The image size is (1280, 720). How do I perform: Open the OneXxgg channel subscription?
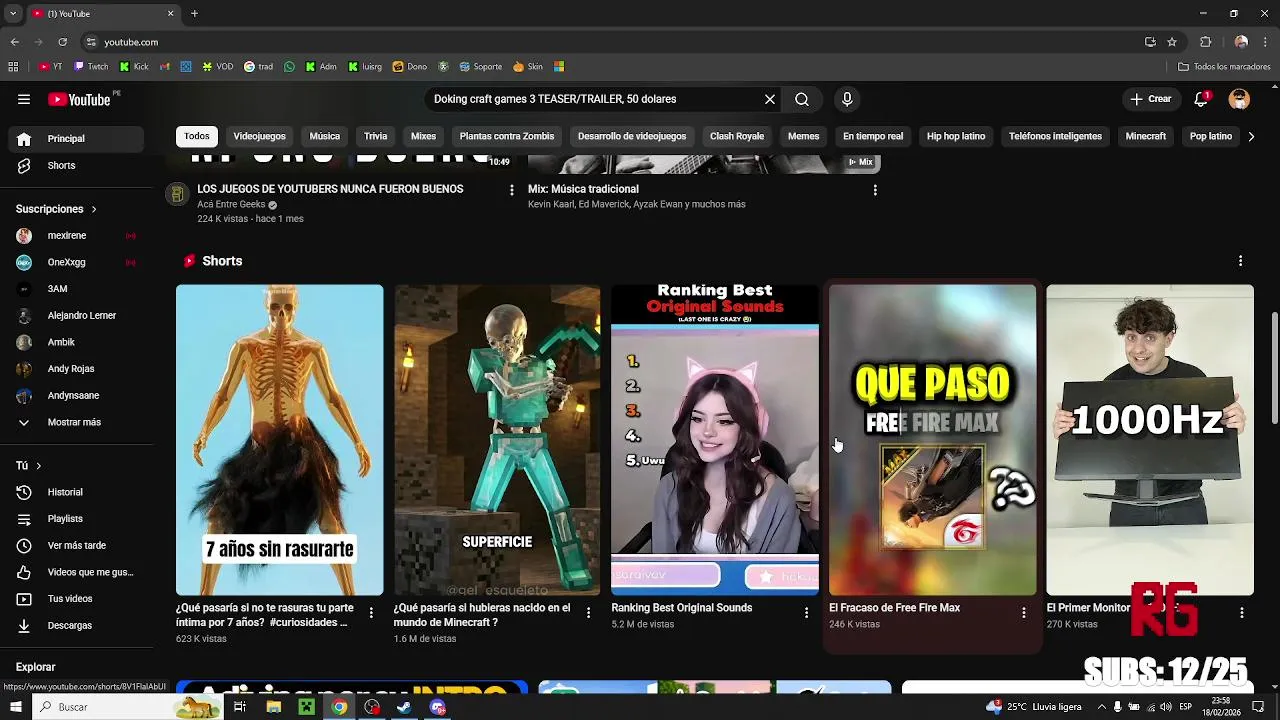(x=76, y=262)
